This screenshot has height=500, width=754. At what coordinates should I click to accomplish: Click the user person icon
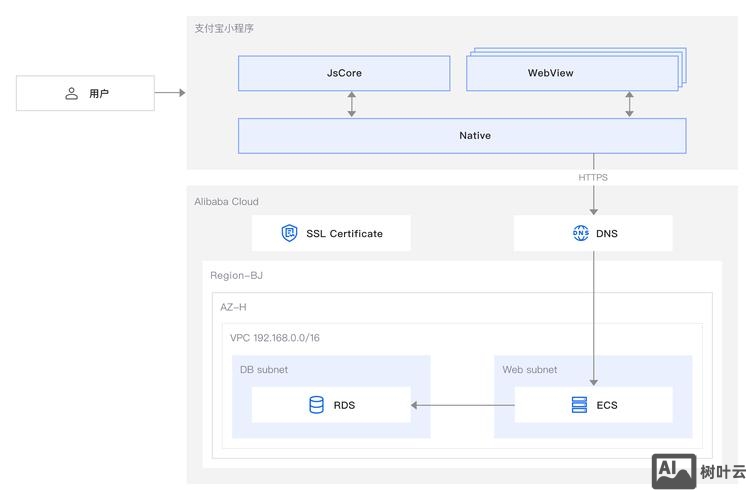click(71, 93)
